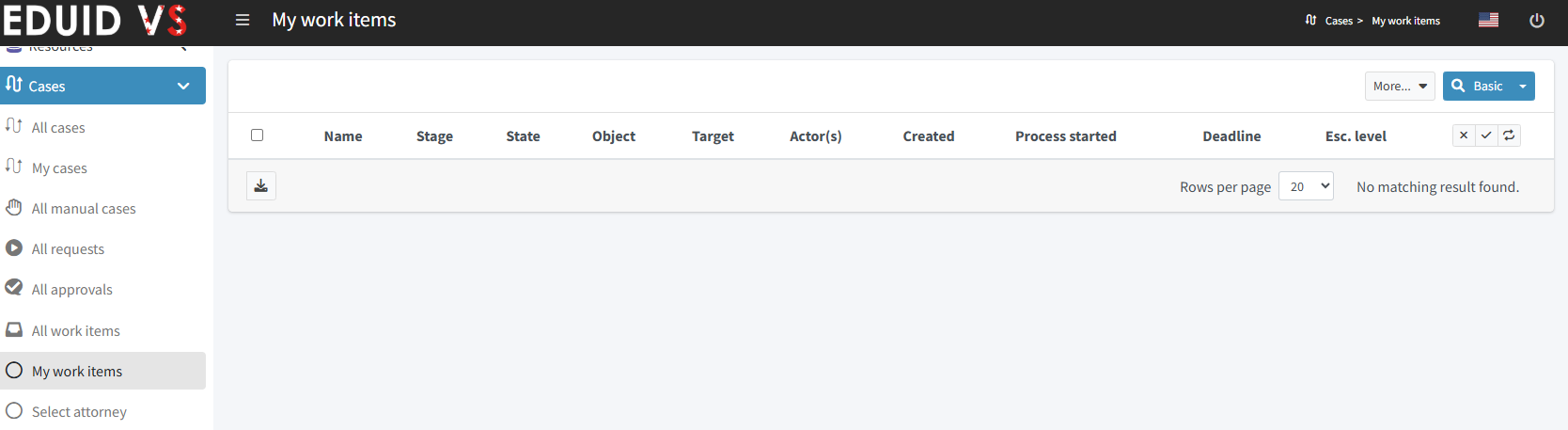Screen dimensions: 1568x430
Task: Click the refresh arrows icon in table header
Action: click(x=1509, y=135)
